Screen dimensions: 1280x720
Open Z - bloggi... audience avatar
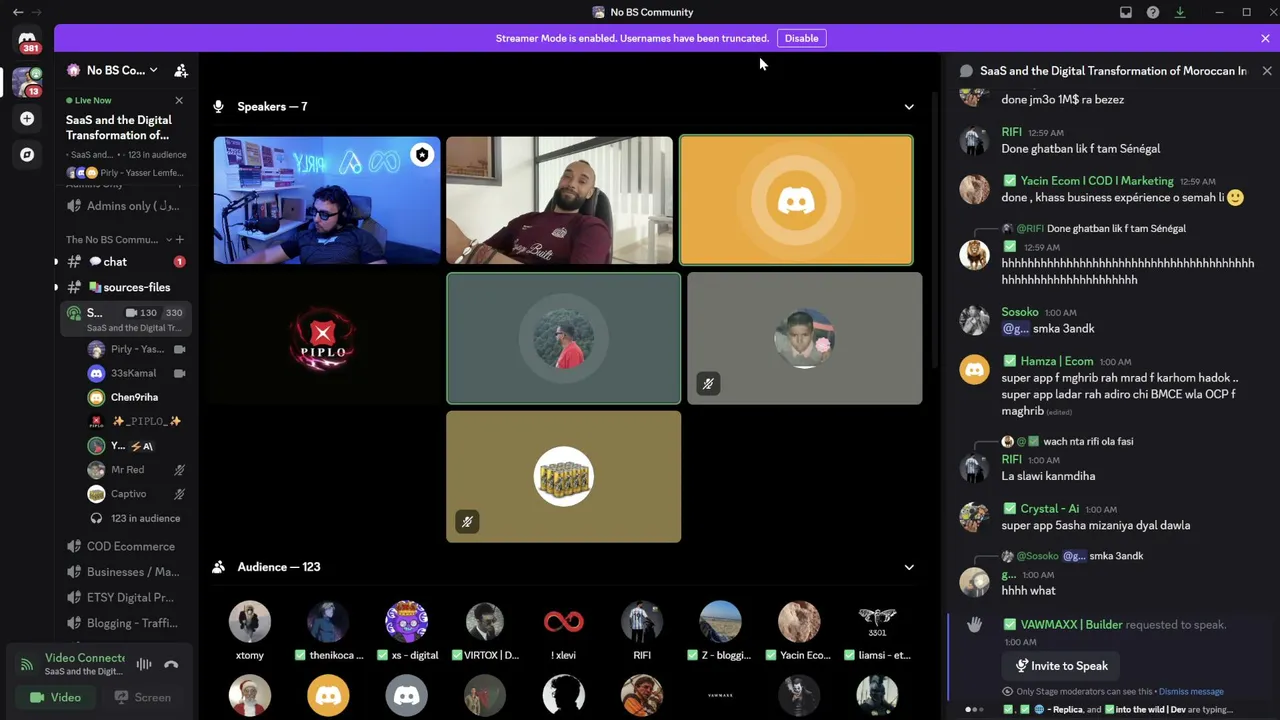pyautogui.click(x=720, y=621)
